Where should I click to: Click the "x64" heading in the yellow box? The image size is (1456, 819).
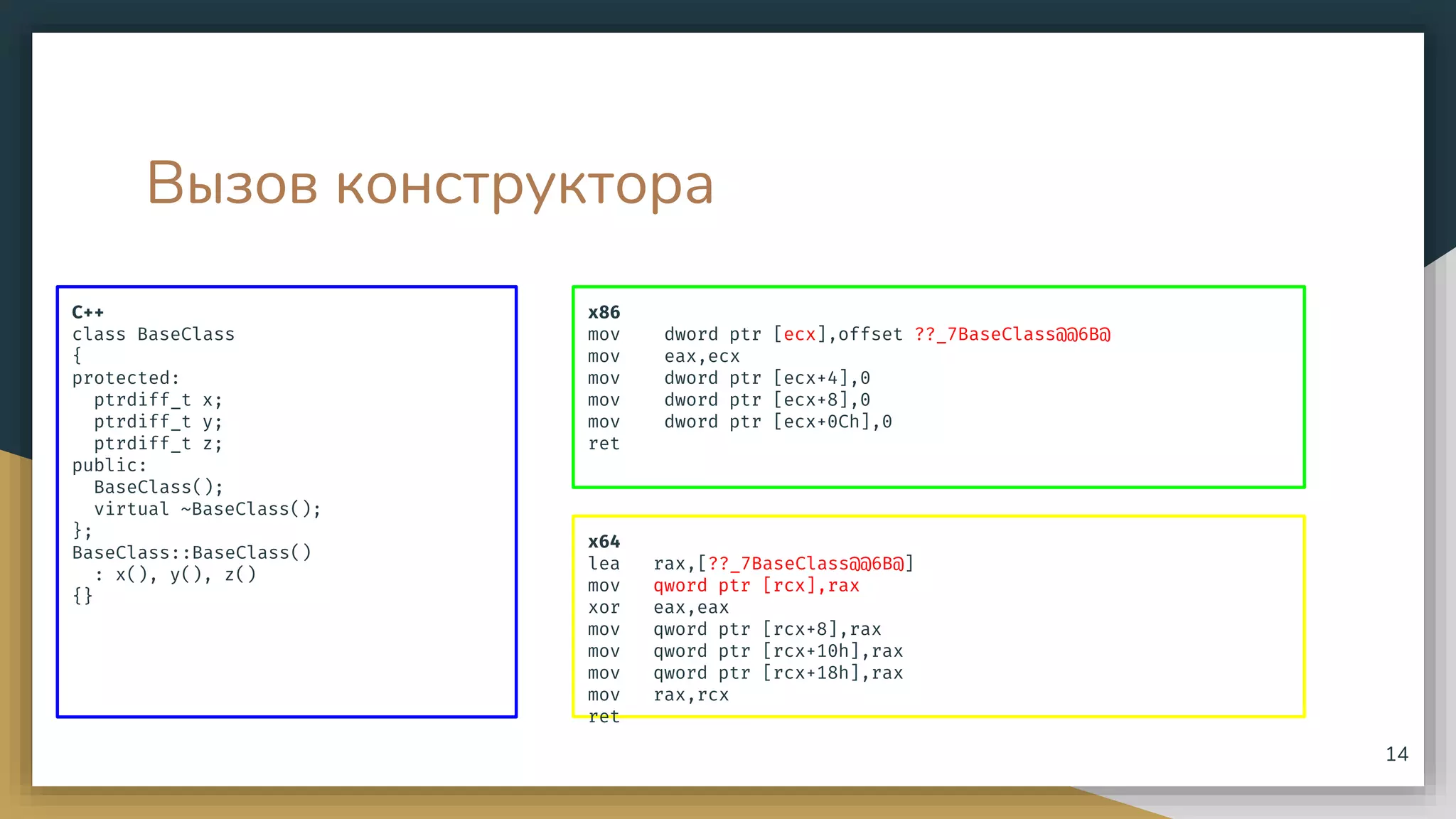click(x=604, y=542)
